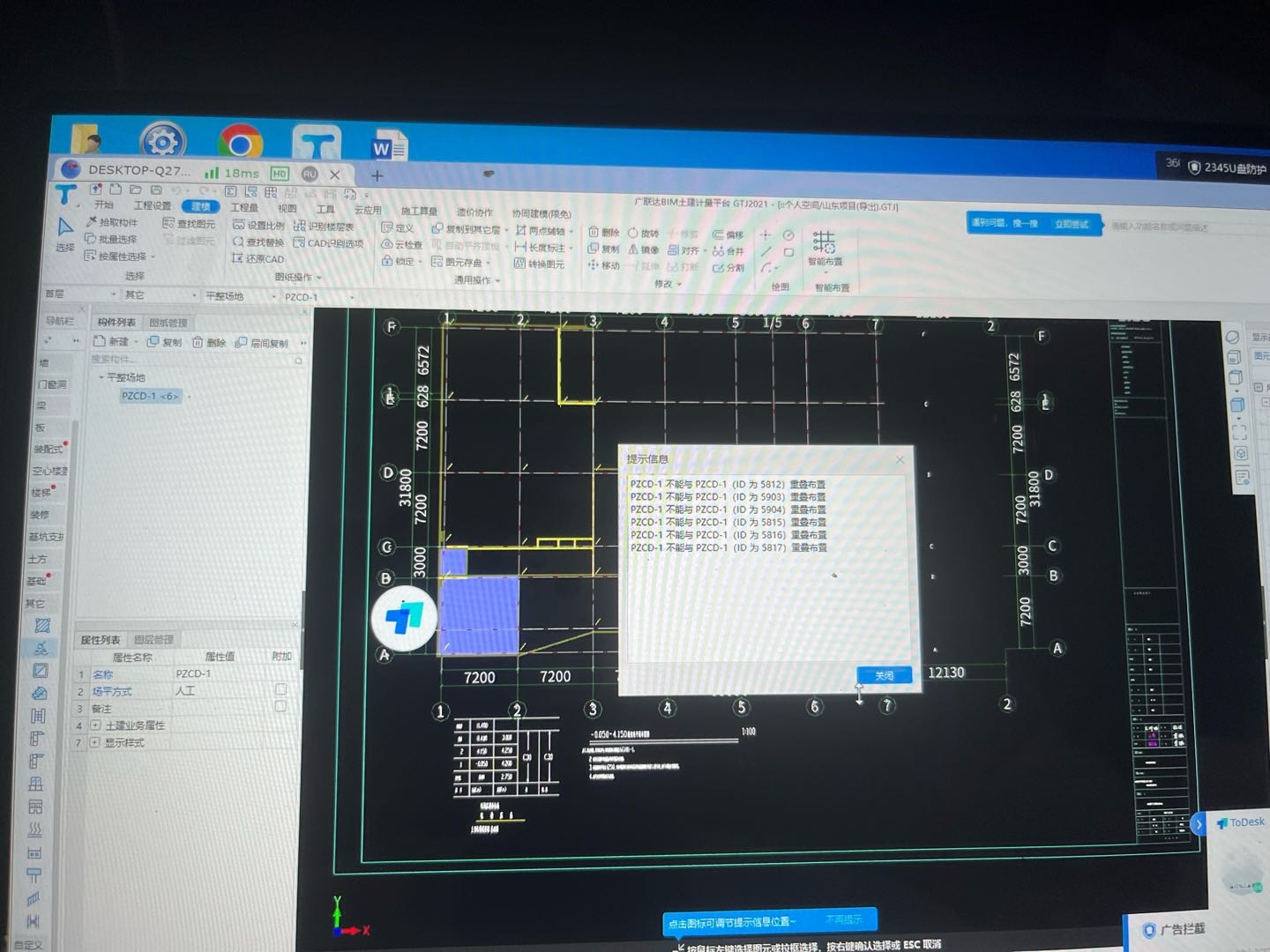1270x952 pixels.
Task: Click 还原CAD restore tool
Action: [258, 259]
